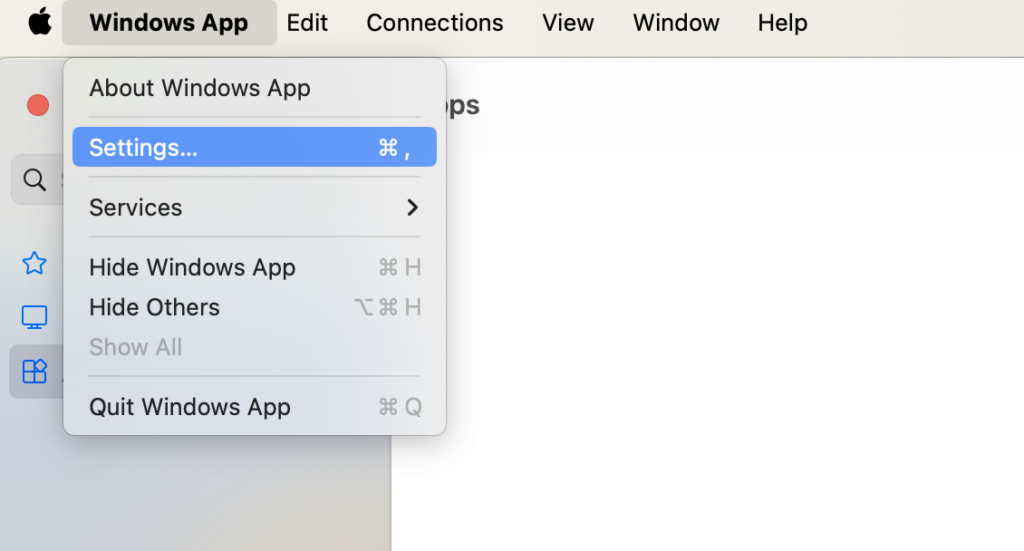Click the Windows App menu title
This screenshot has height=551, width=1024.
[168, 22]
